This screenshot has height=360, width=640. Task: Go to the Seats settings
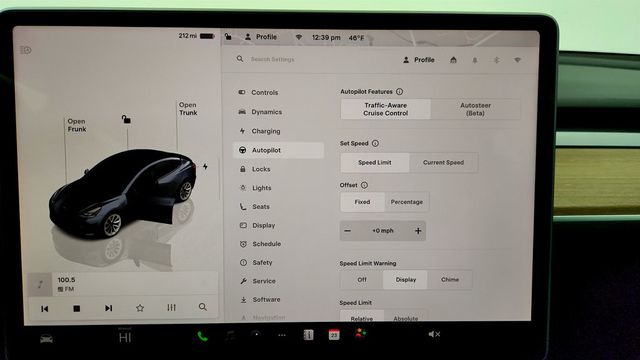[255, 207]
